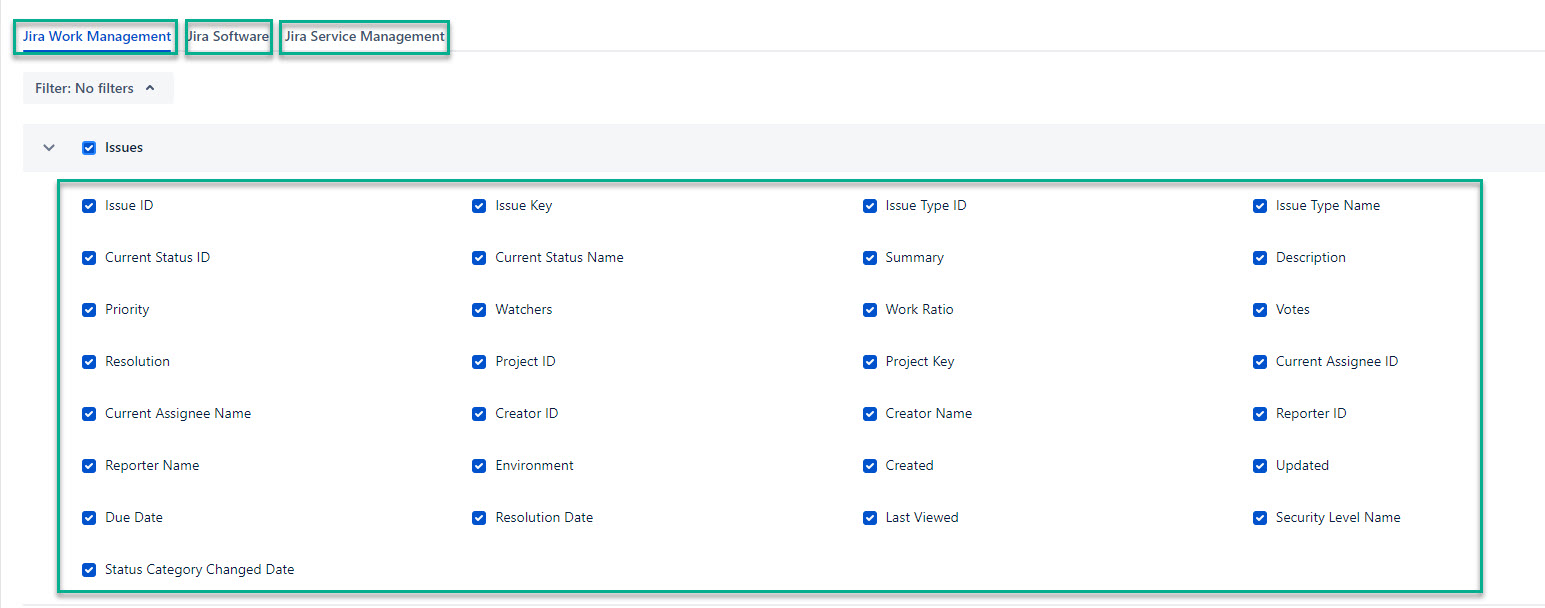Expand the Filter: No filters dropdown
The height and width of the screenshot is (608, 1545).
[x=97, y=88]
